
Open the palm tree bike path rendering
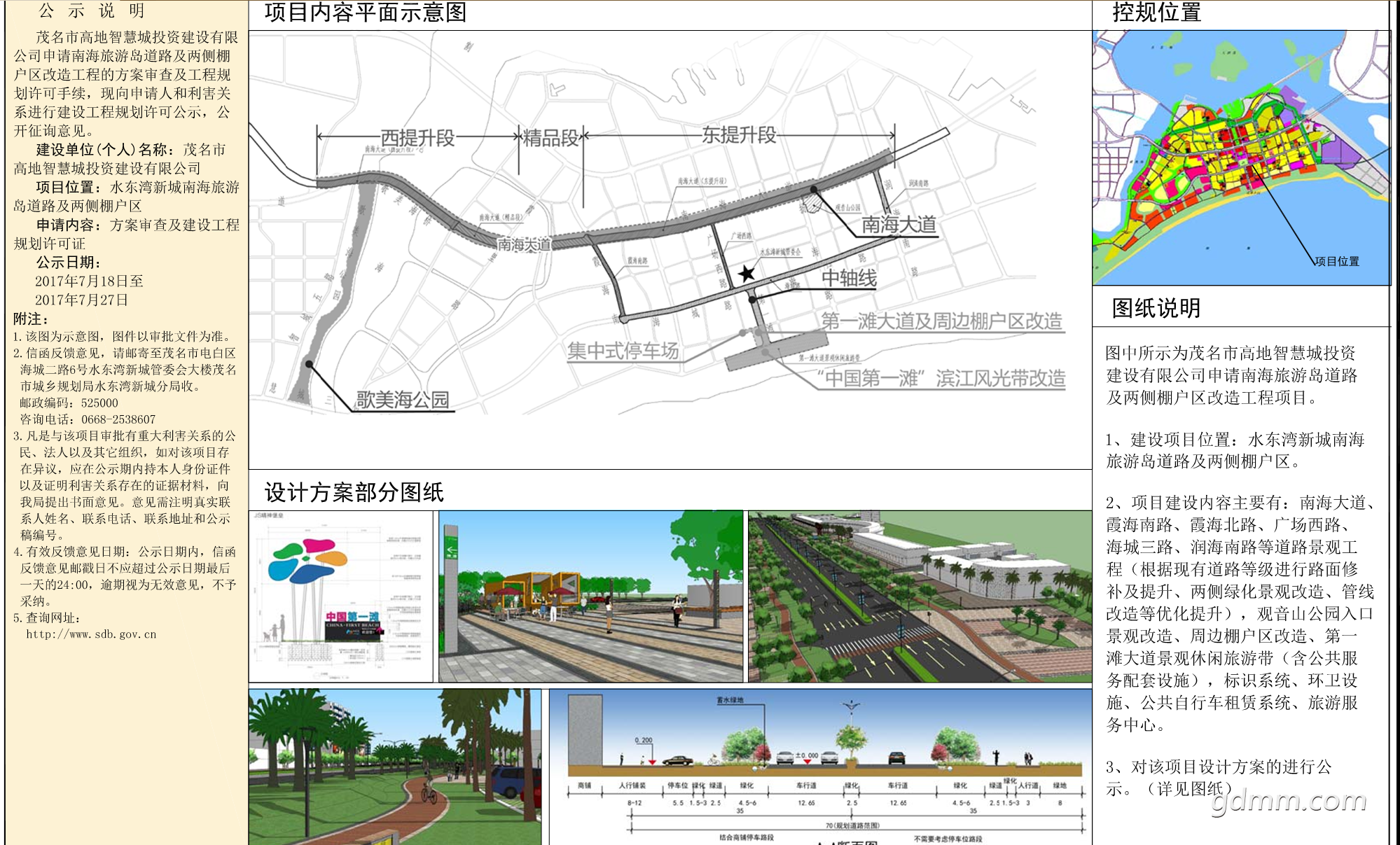pos(394,767)
